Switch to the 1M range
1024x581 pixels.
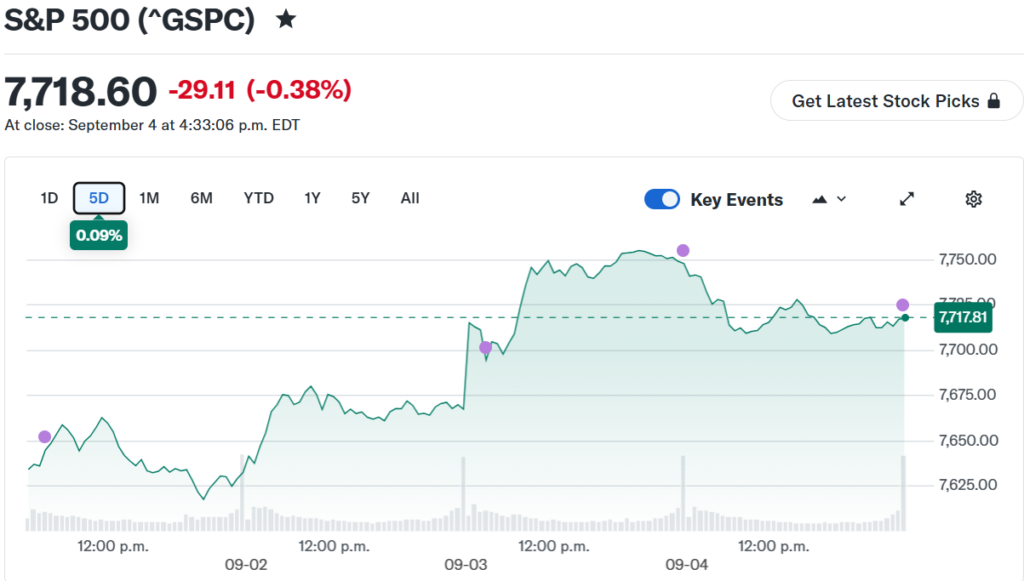149,198
